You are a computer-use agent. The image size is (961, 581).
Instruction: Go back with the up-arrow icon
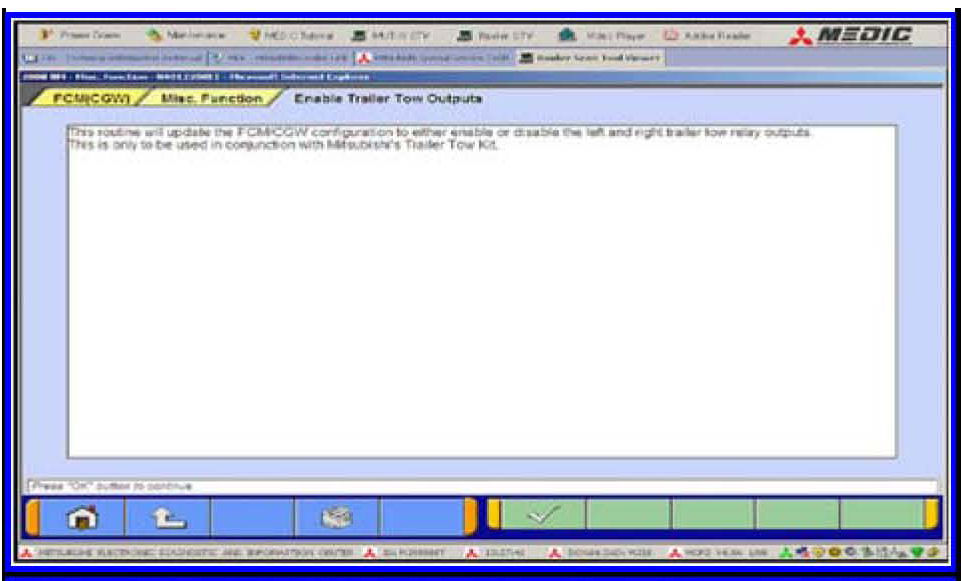coord(166,517)
